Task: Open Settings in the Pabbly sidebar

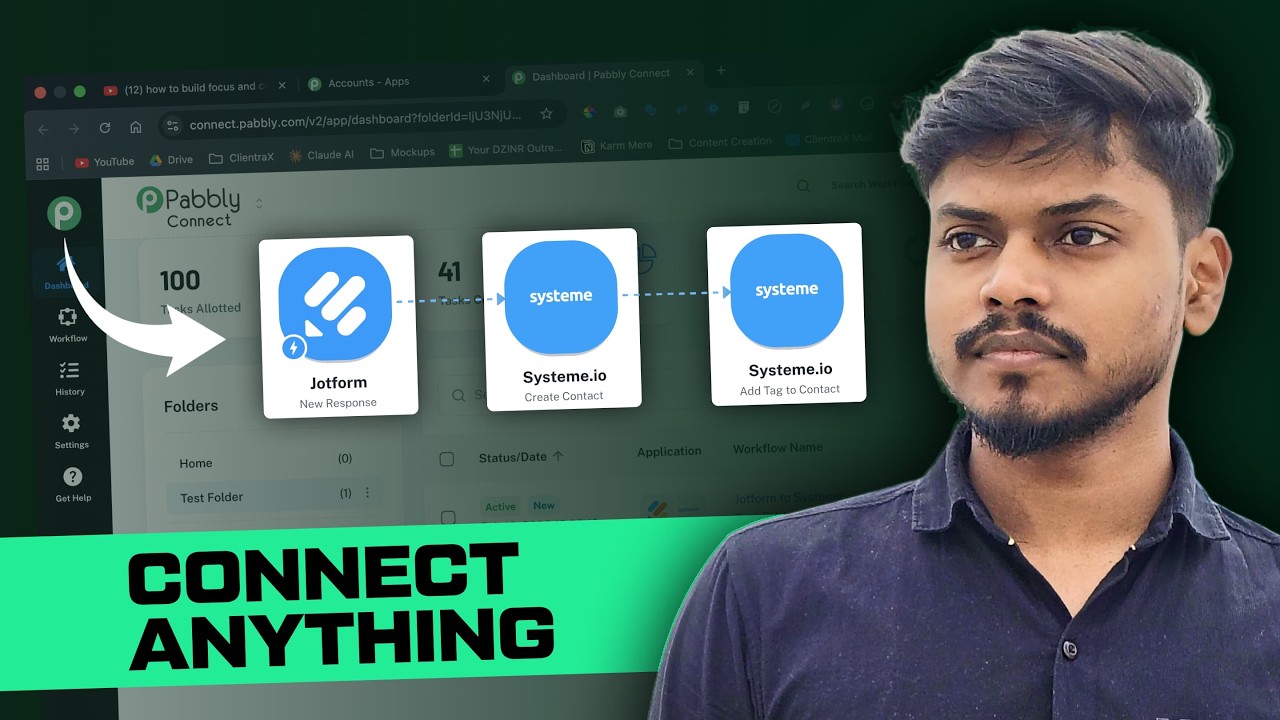Action: (x=71, y=431)
